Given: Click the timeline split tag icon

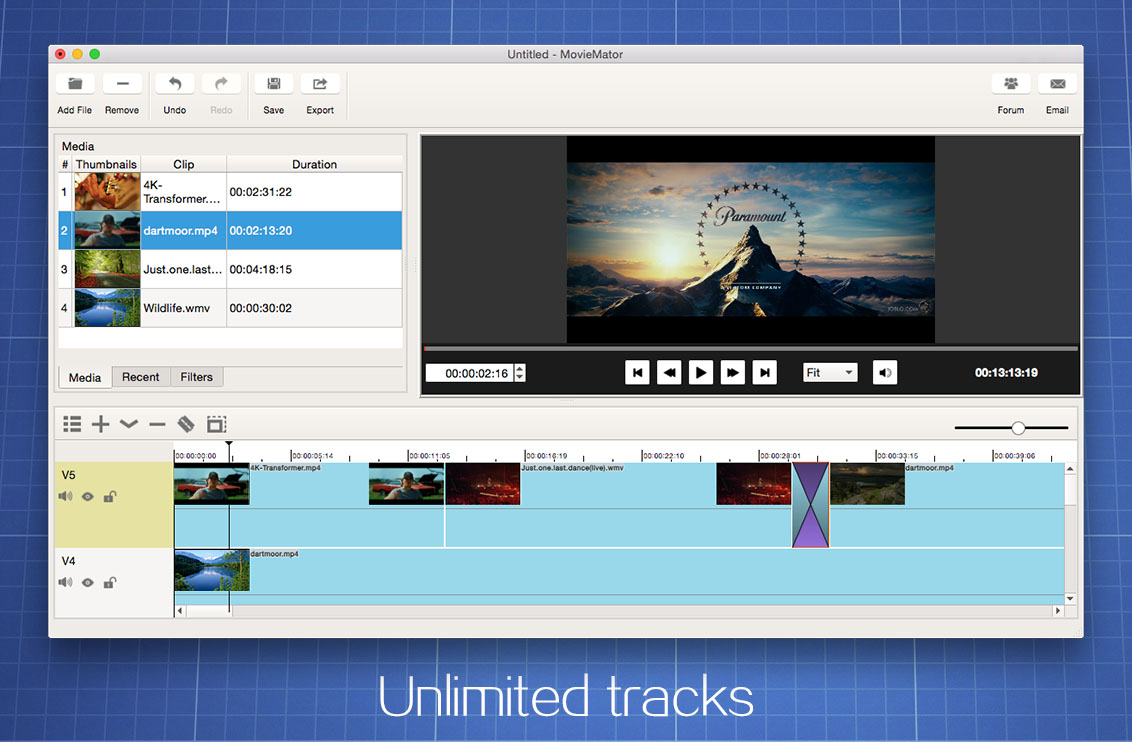Looking at the screenshot, I should (186, 424).
